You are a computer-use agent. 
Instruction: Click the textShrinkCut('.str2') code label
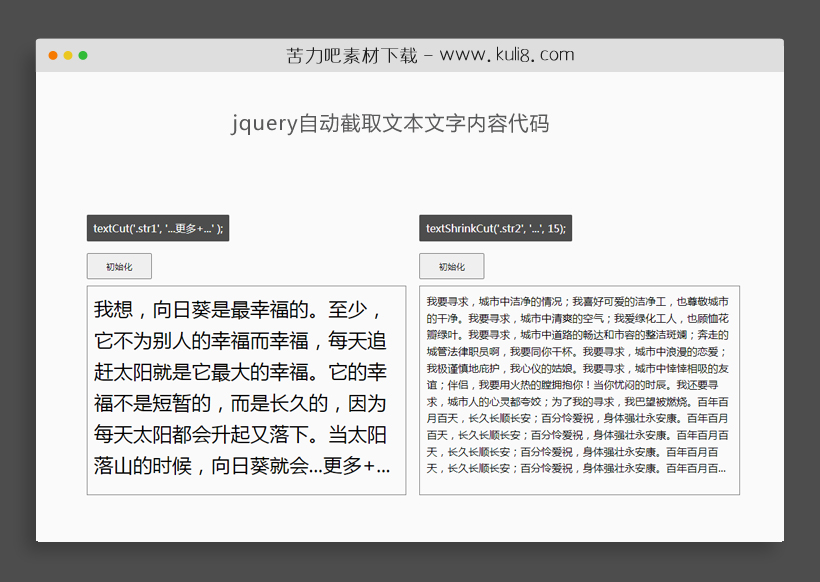[x=494, y=228]
